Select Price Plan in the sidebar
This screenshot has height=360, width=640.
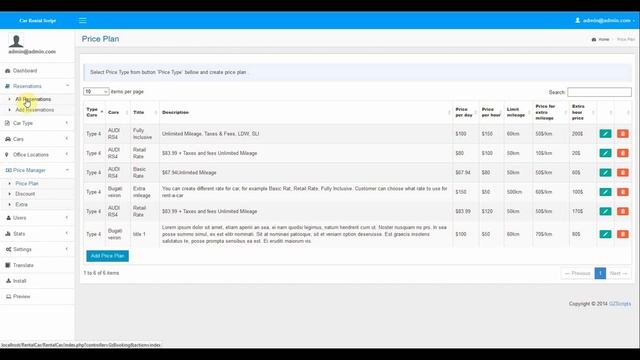click(x=27, y=184)
